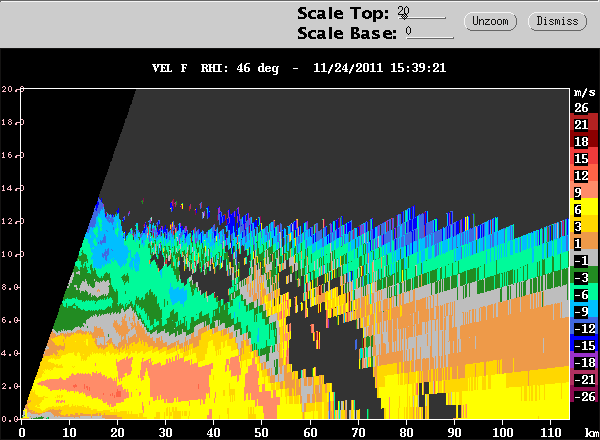This screenshot has width=600, height=440.
Task: Click the timestamp 11/24/2011 15:39:21
Action: click(x=380, y=68)
